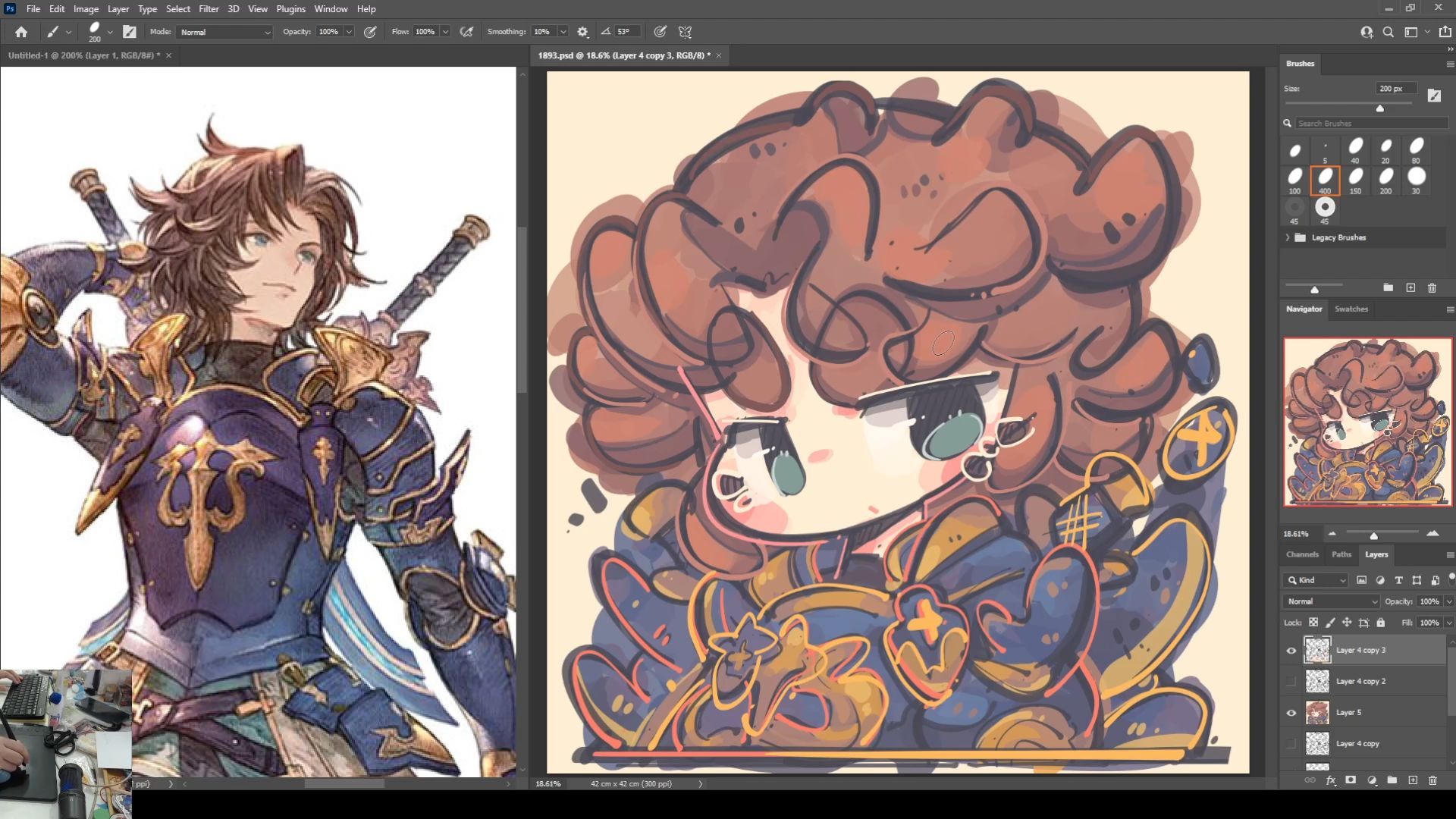This screenshot has width=1456, height=819.
Task: Toggle pressure for size icon
Action: (661, 32)
